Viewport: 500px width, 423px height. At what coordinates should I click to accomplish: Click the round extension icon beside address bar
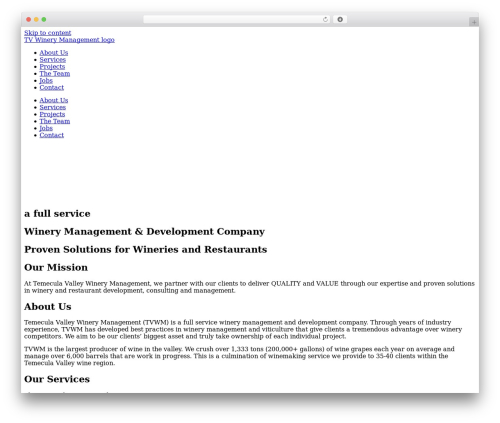pyautogui.click(x=340, y=20)
